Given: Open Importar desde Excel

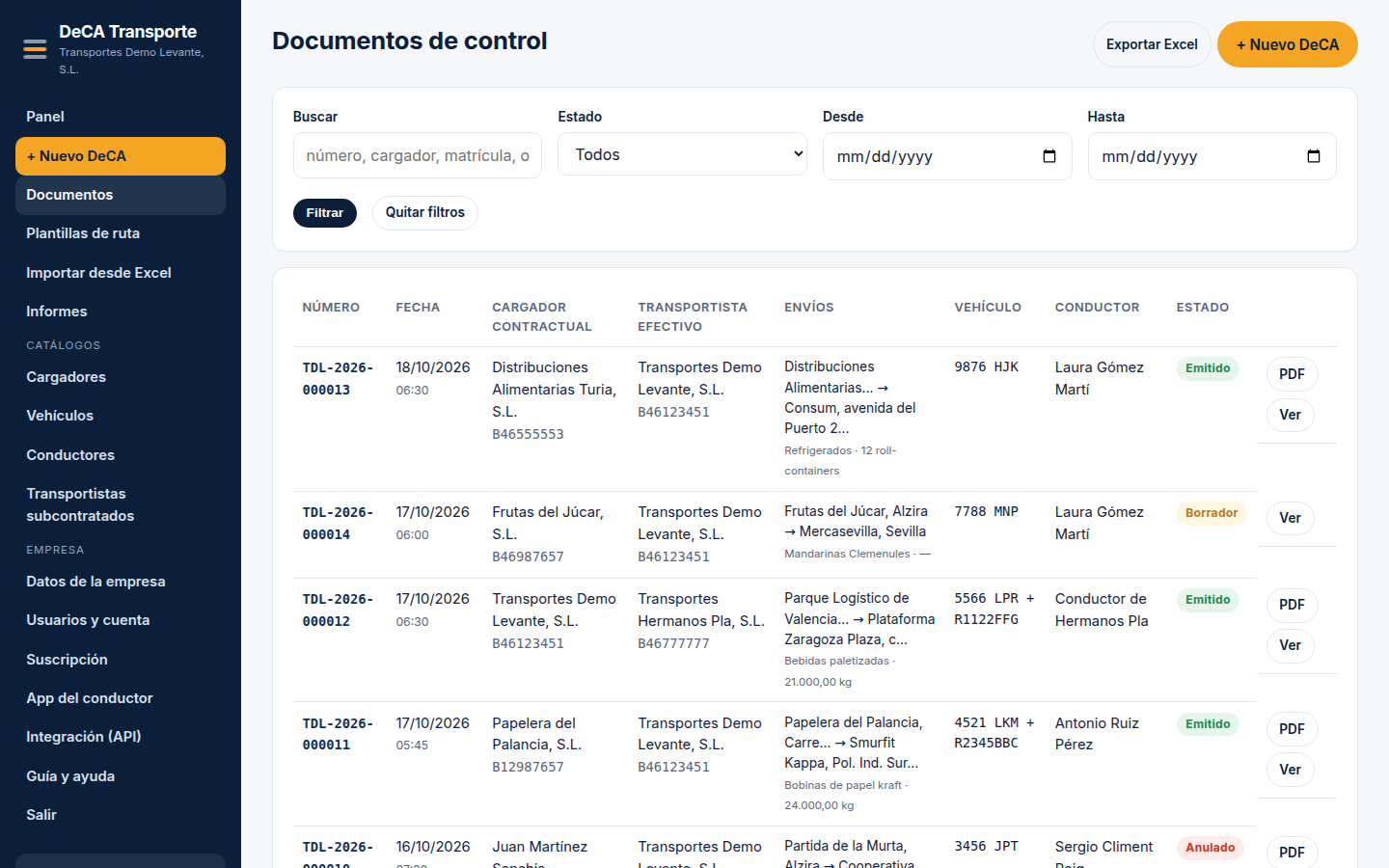Looking at the screenshot, I should click(x=121, y=273).
